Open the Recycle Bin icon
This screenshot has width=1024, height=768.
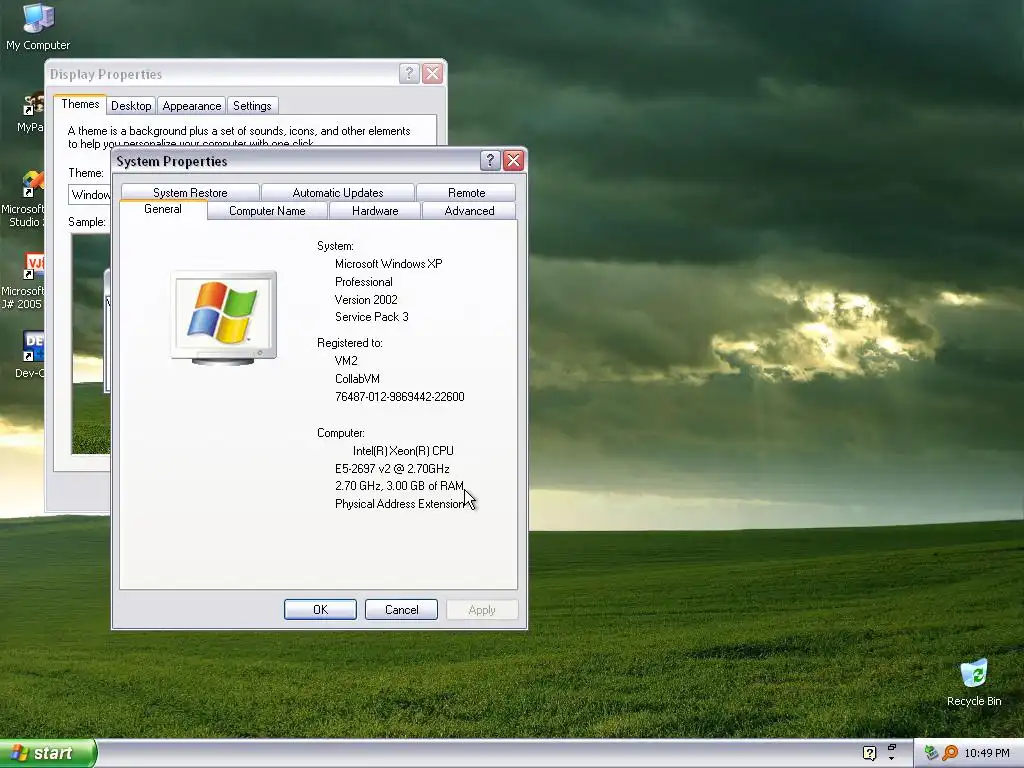point(974,682)
